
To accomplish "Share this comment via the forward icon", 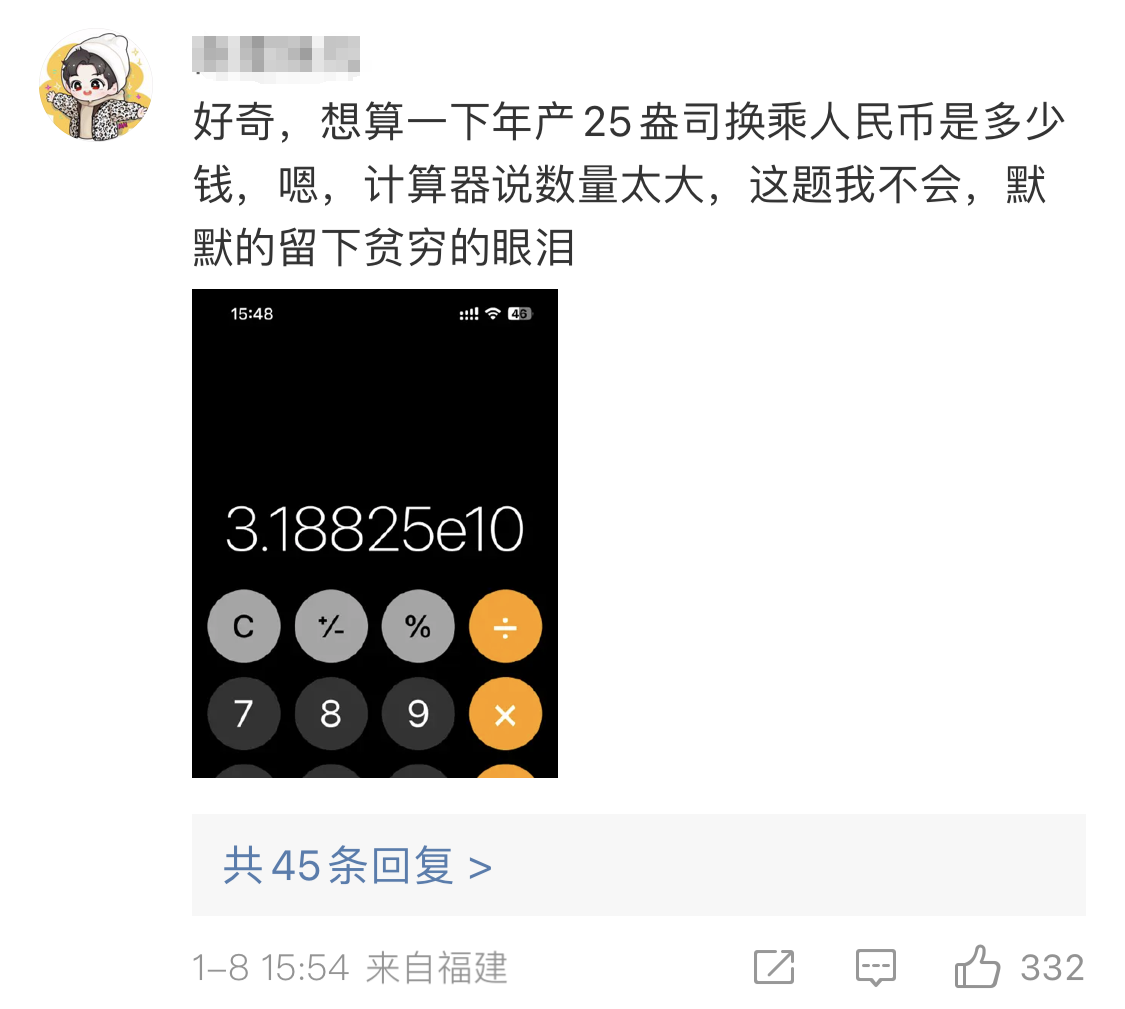I will pos(774,967).
